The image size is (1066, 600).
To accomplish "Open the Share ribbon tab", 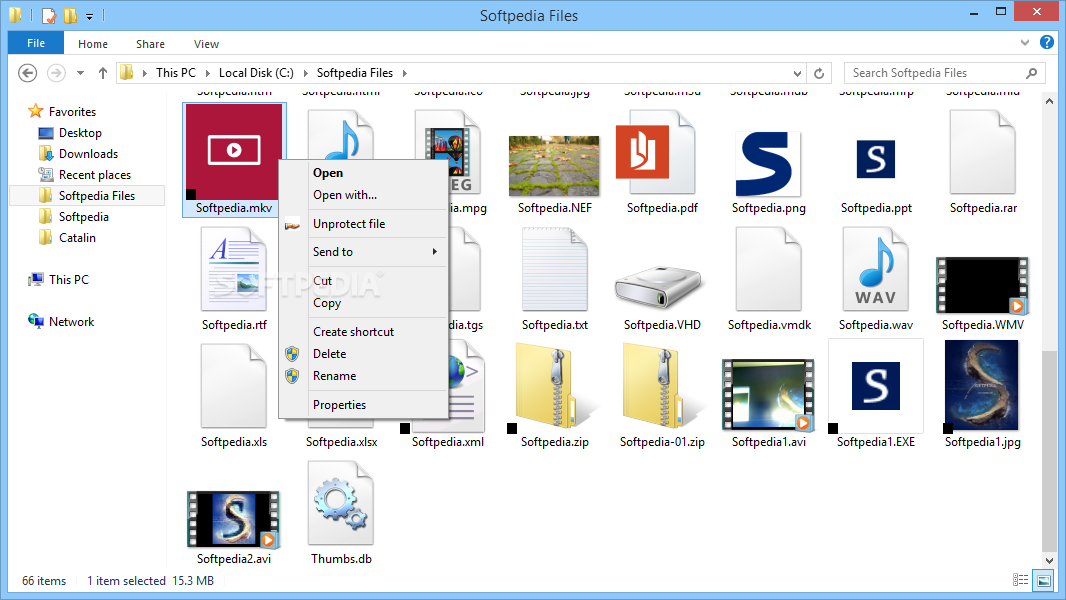I will coord(150,43).
